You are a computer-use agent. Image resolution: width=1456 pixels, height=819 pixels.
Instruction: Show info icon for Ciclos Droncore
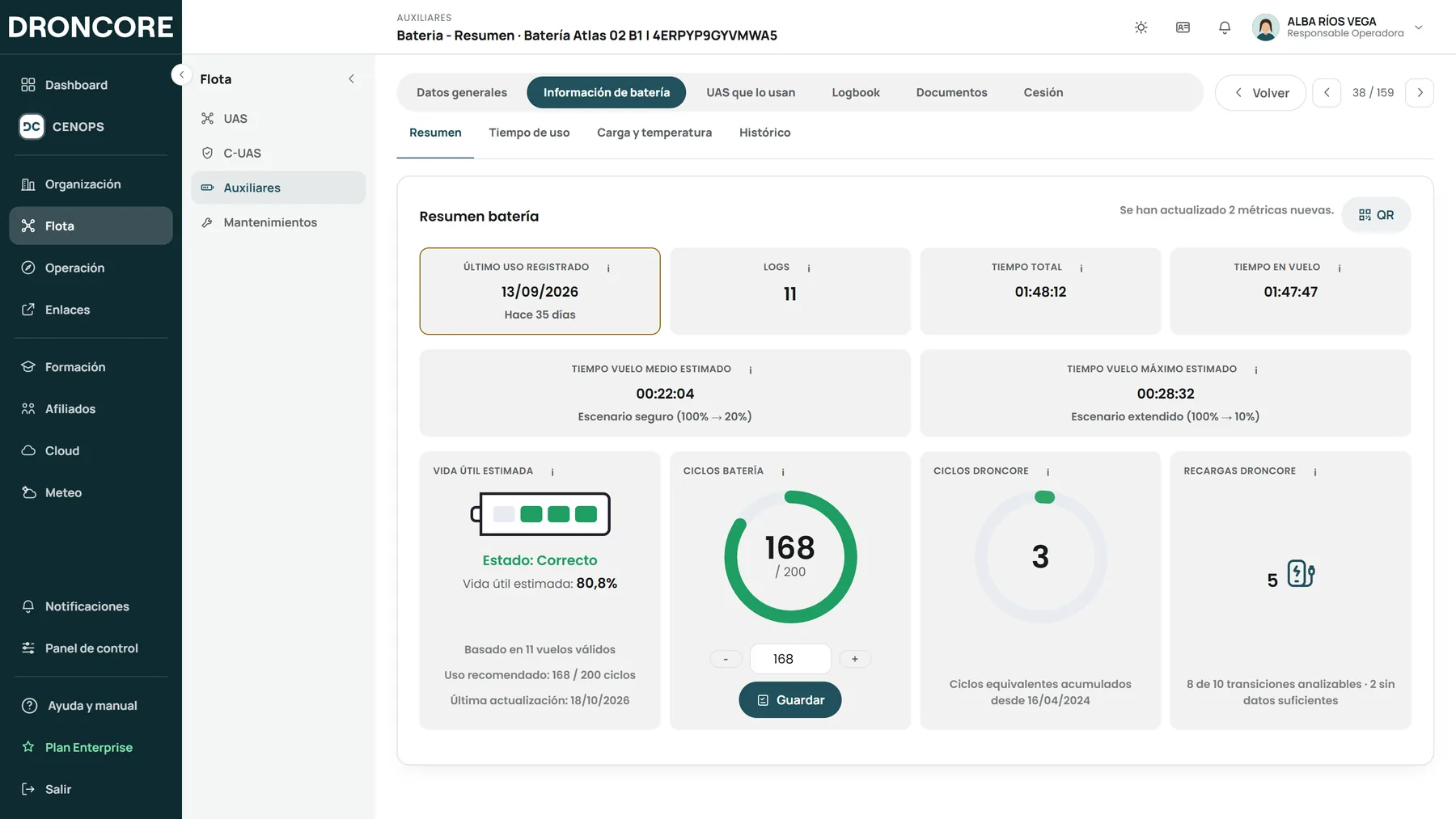(1048, 471)
